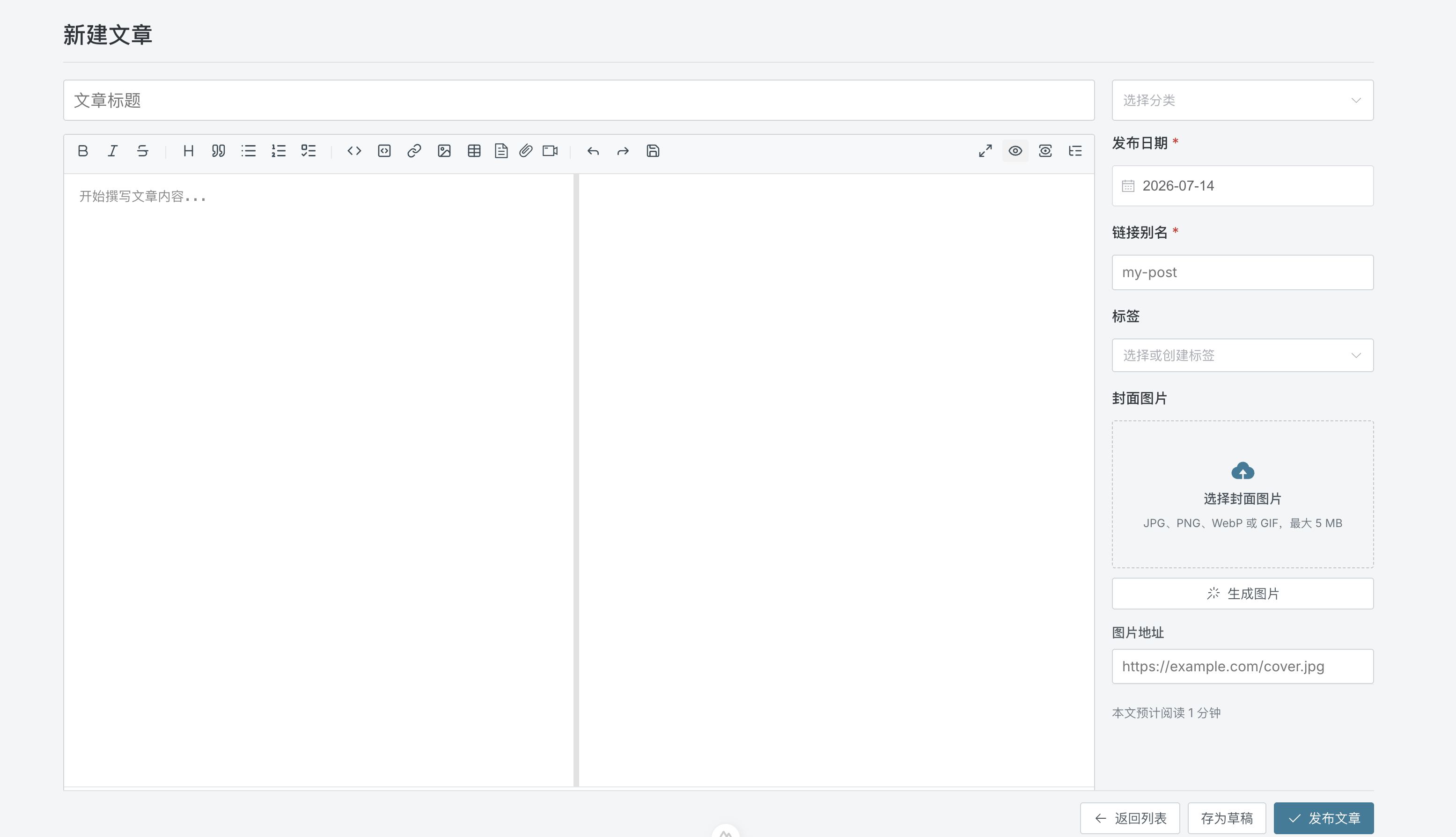This screenshot has height=837, width=1456.
Task: Insert a code block icon
Action: 384,151
